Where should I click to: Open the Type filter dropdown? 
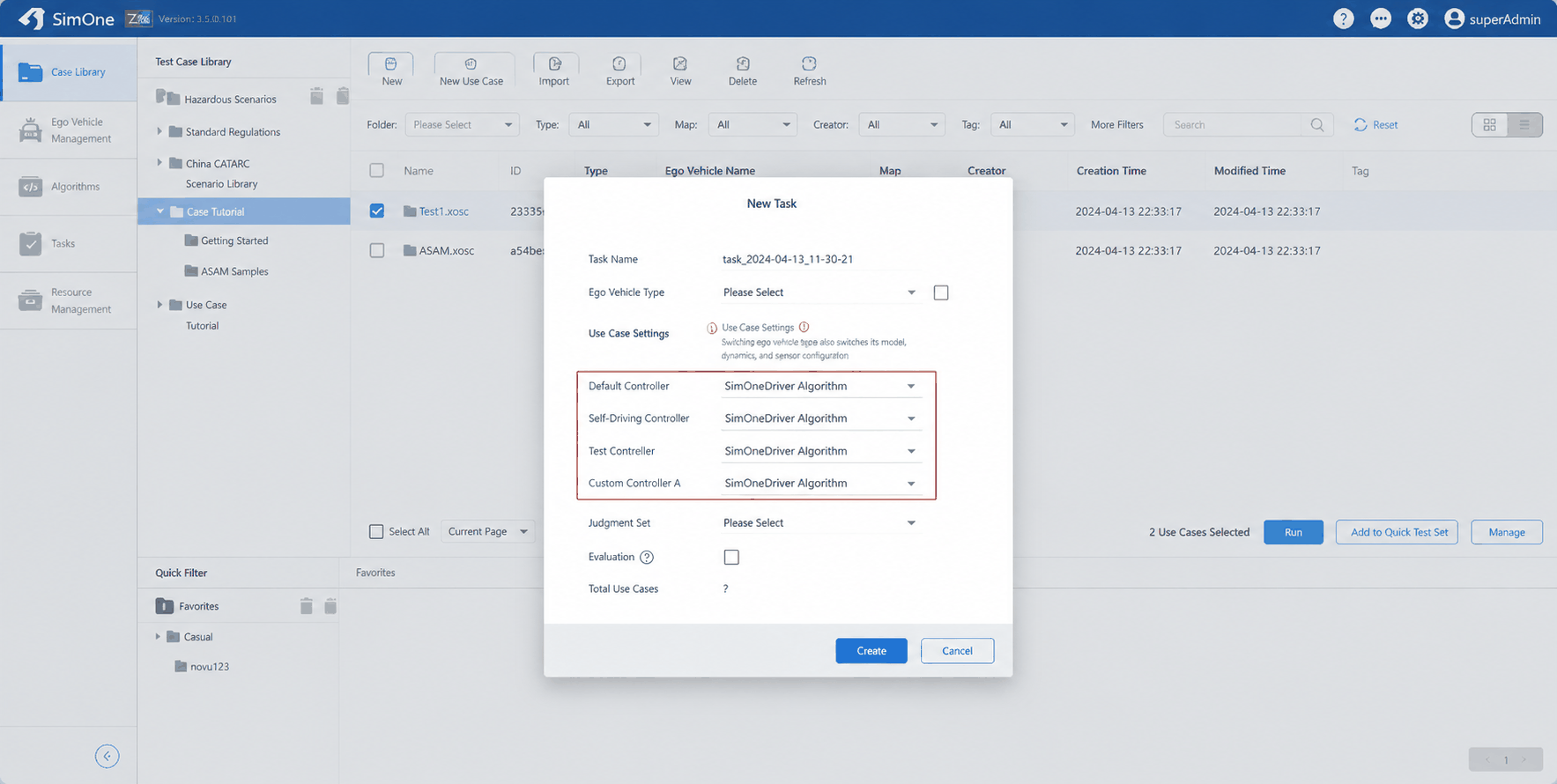coord(613,125)
